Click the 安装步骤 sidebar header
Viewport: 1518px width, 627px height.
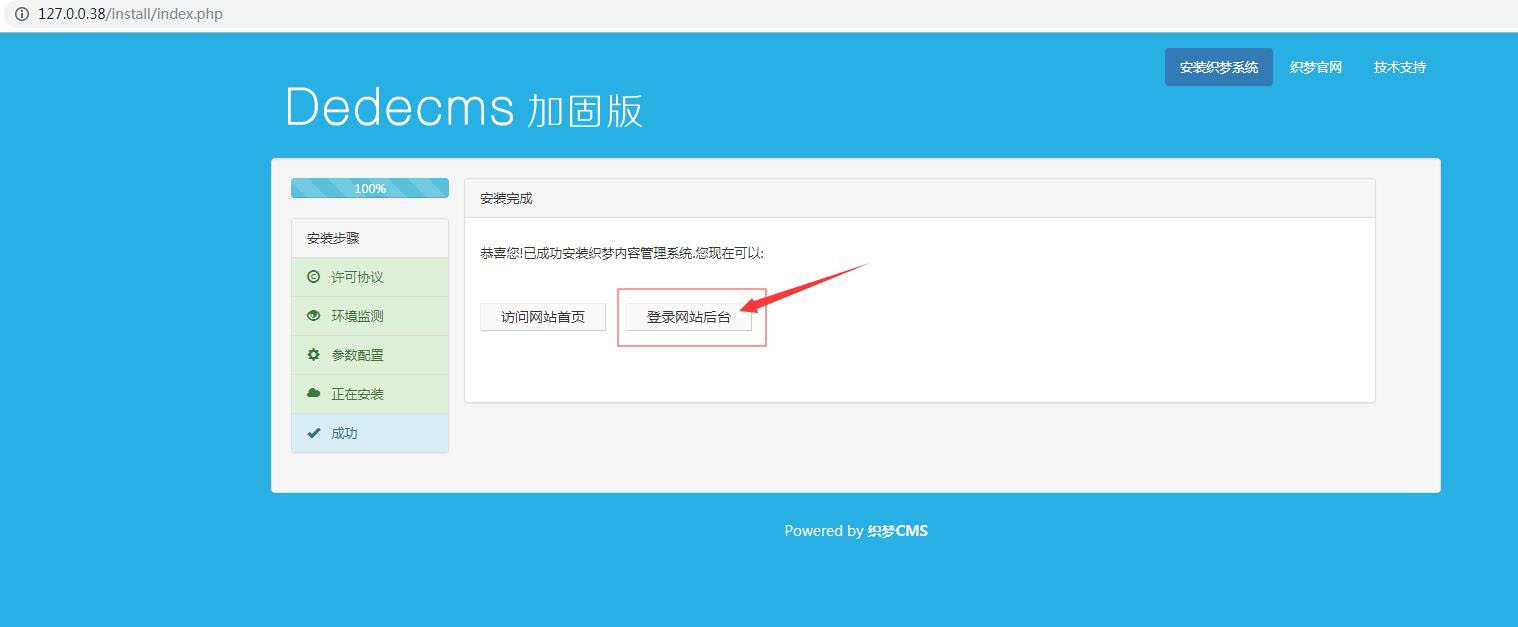pyautogui.click(x=333, y=238)
